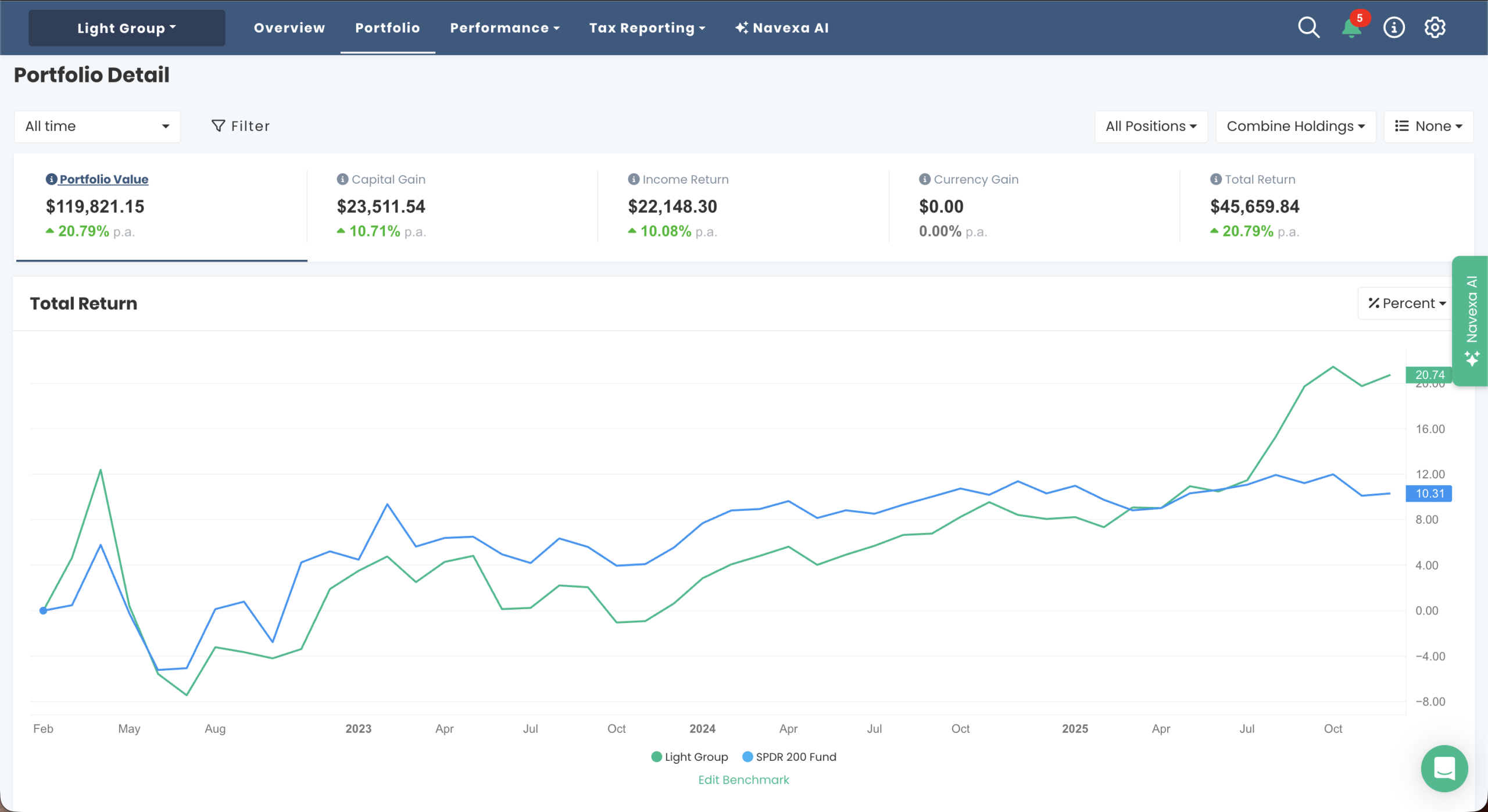The height and width of the screenshot is (812, 1488).
Task: Open the All time date range dropdown
Action: point(97,126)
